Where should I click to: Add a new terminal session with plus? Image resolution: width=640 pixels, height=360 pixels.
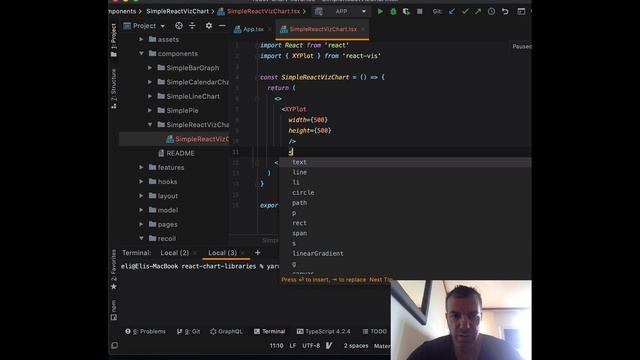tap(258, 253)
